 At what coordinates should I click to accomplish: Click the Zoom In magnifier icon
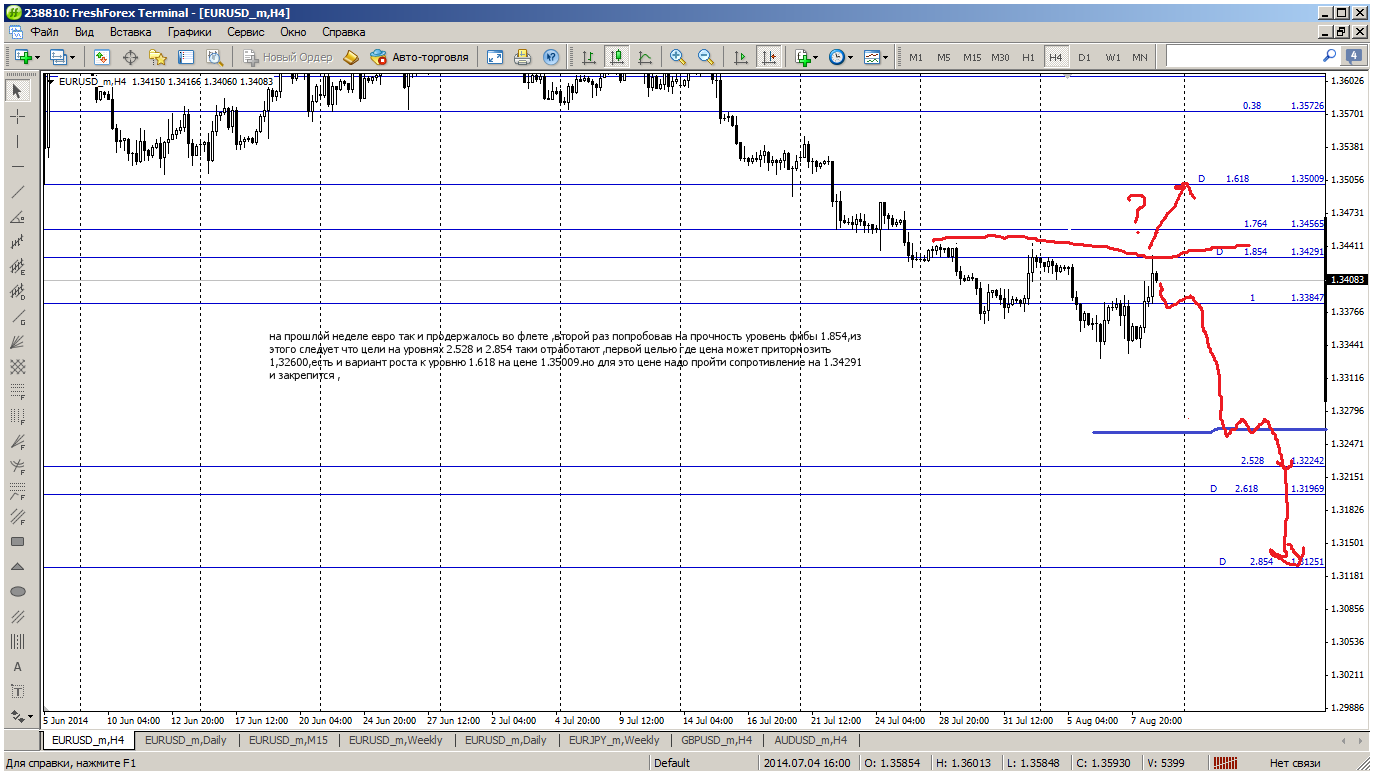click(678, 57)
